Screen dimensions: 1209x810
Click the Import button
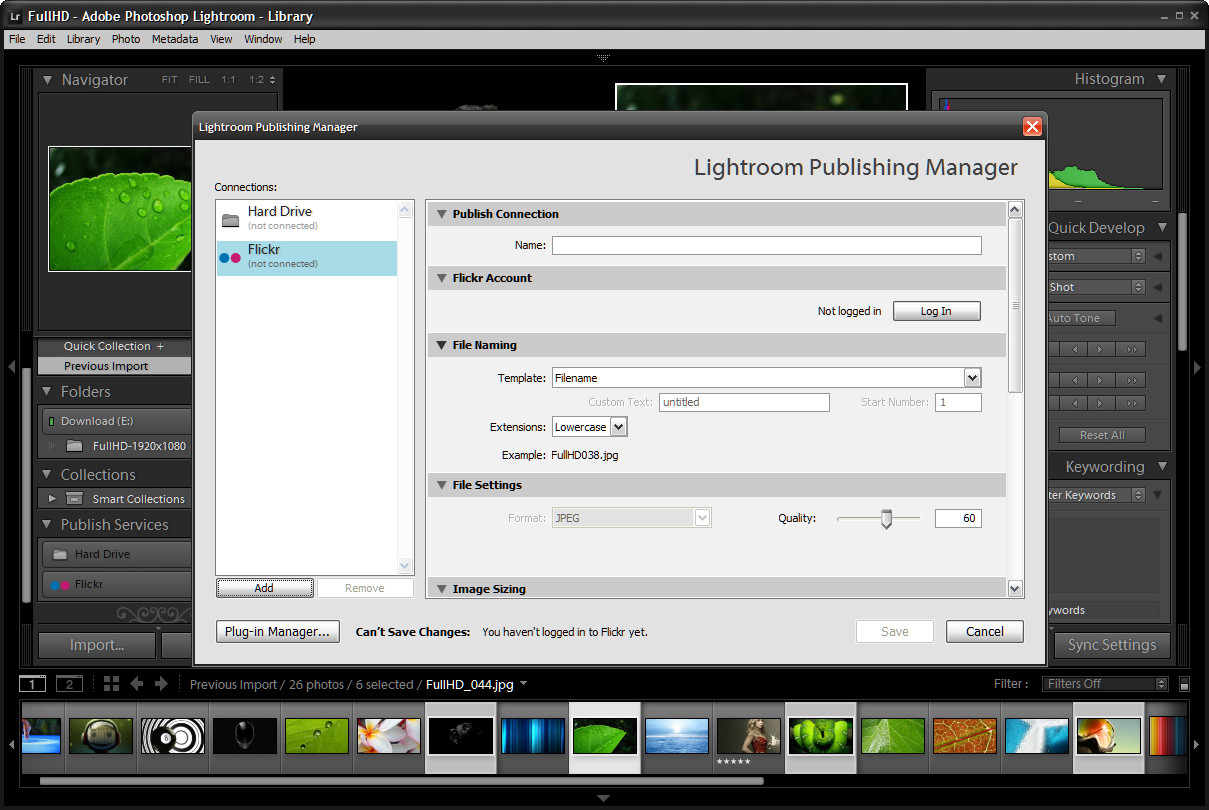pyautogui.click(x=97, y=645)
